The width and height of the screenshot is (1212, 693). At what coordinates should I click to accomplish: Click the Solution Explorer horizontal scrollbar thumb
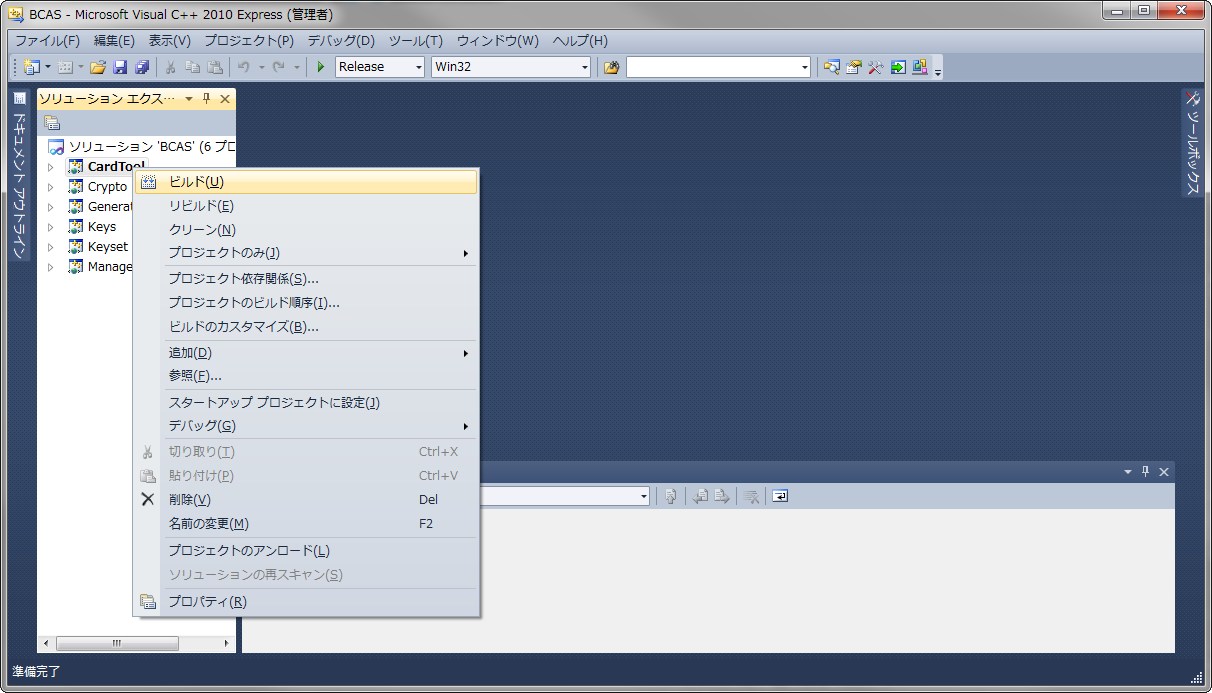pyautogui.click(x=117, y=643)
